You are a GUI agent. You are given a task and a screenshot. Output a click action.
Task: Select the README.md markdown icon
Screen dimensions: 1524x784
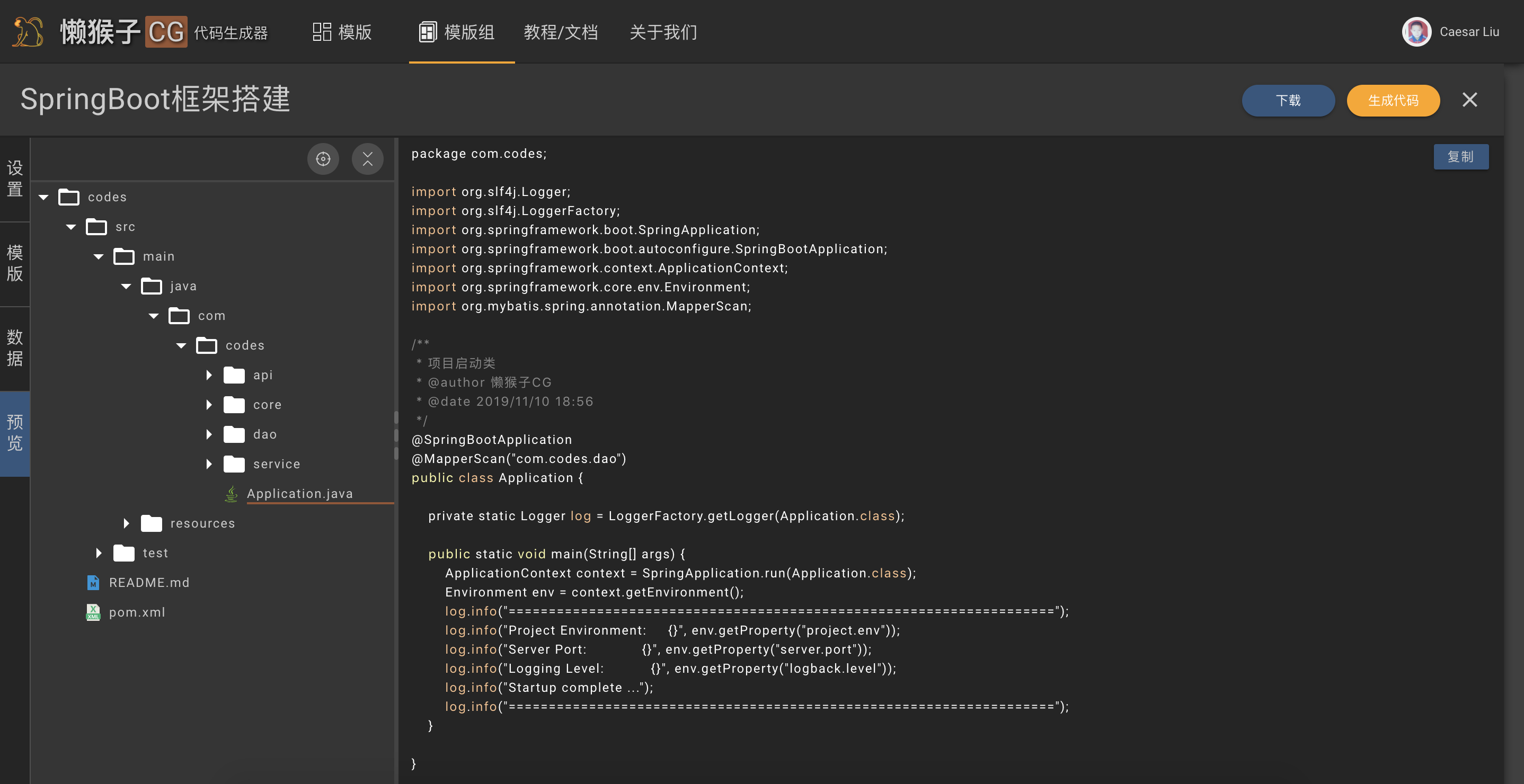click(x=93, y=582)
